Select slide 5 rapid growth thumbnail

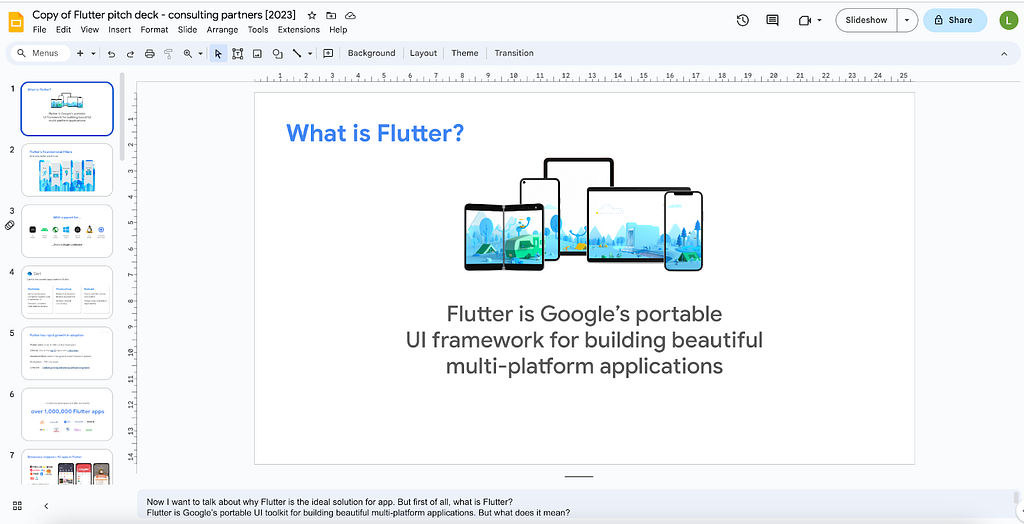click(x=67, y=353)
